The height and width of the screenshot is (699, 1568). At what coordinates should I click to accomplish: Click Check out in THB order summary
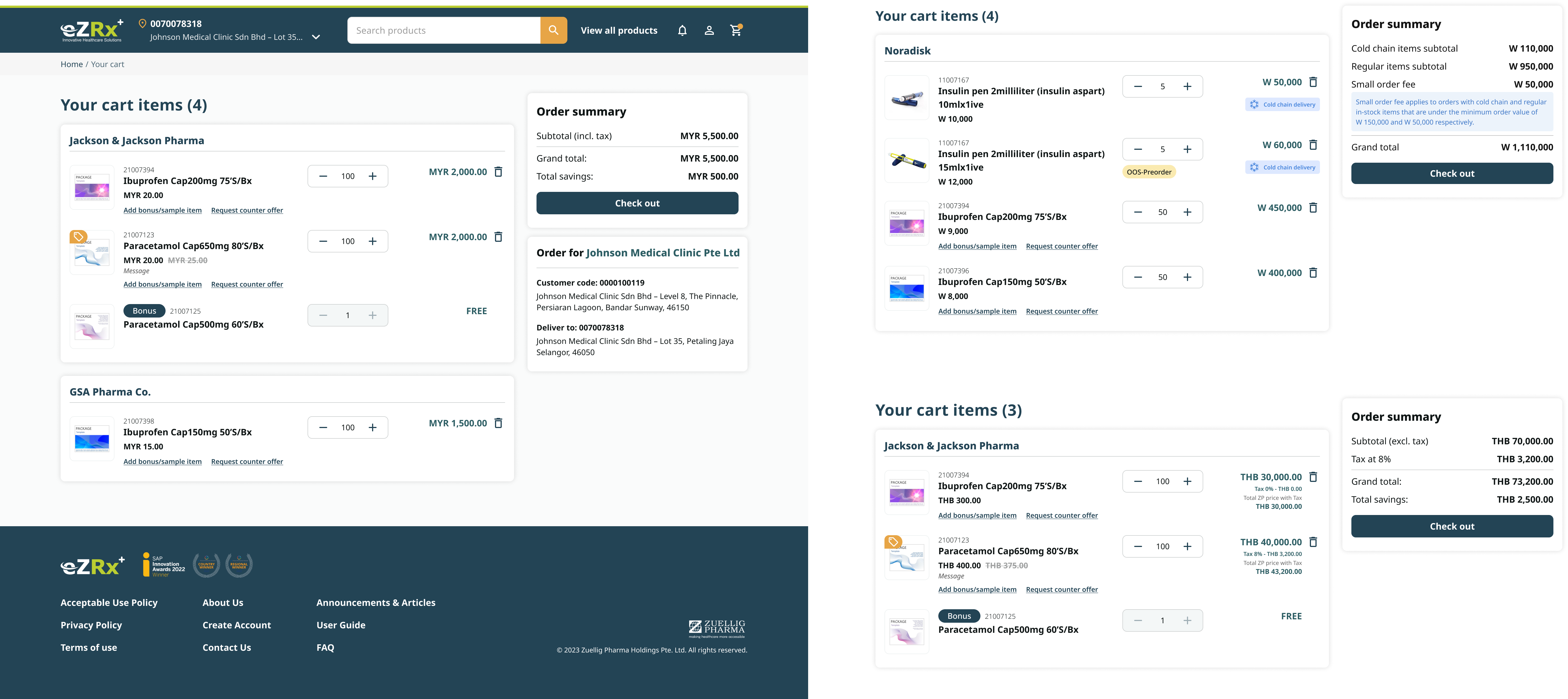1452,526
